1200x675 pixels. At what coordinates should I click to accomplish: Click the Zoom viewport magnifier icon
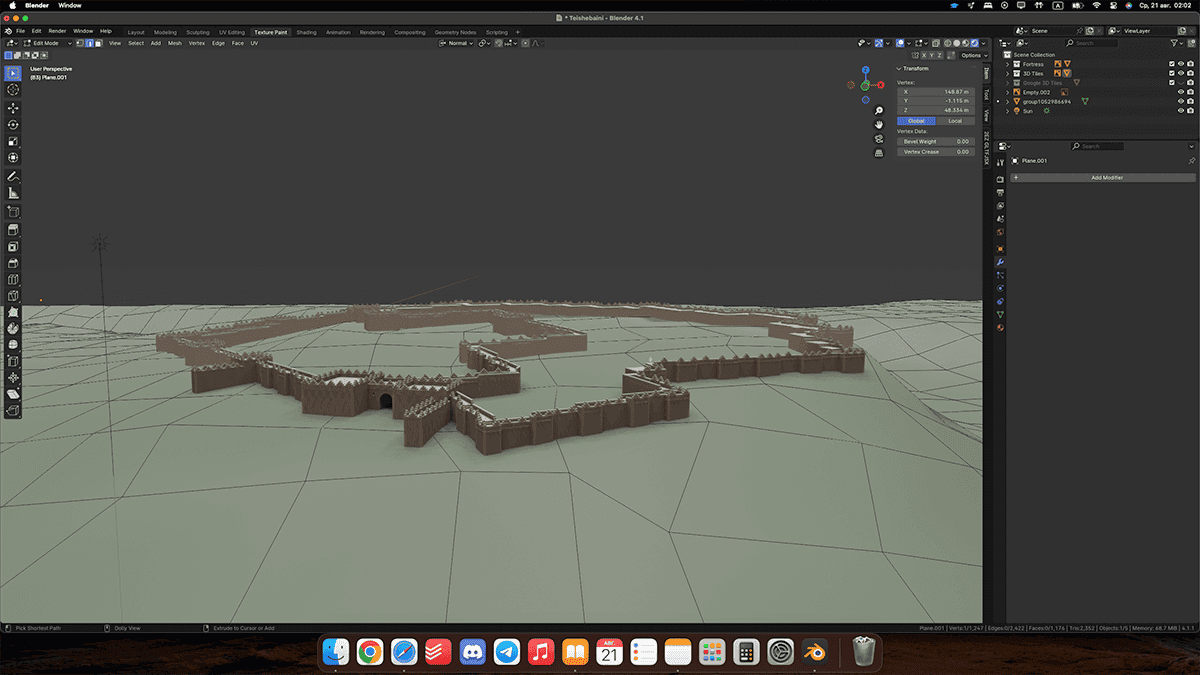click(x=879, y=110)
